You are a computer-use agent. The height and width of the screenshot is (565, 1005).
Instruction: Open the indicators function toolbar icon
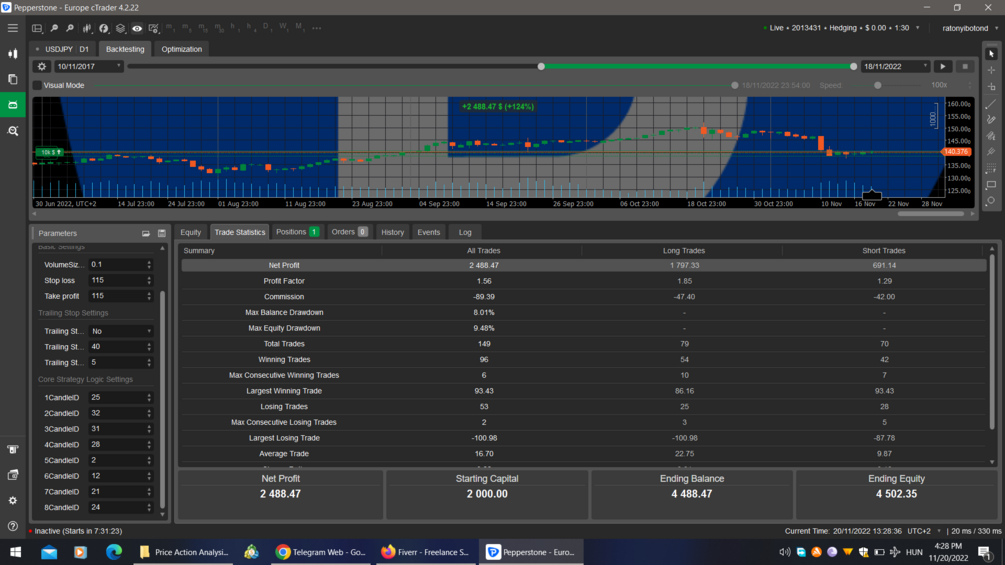click(103, 28)
